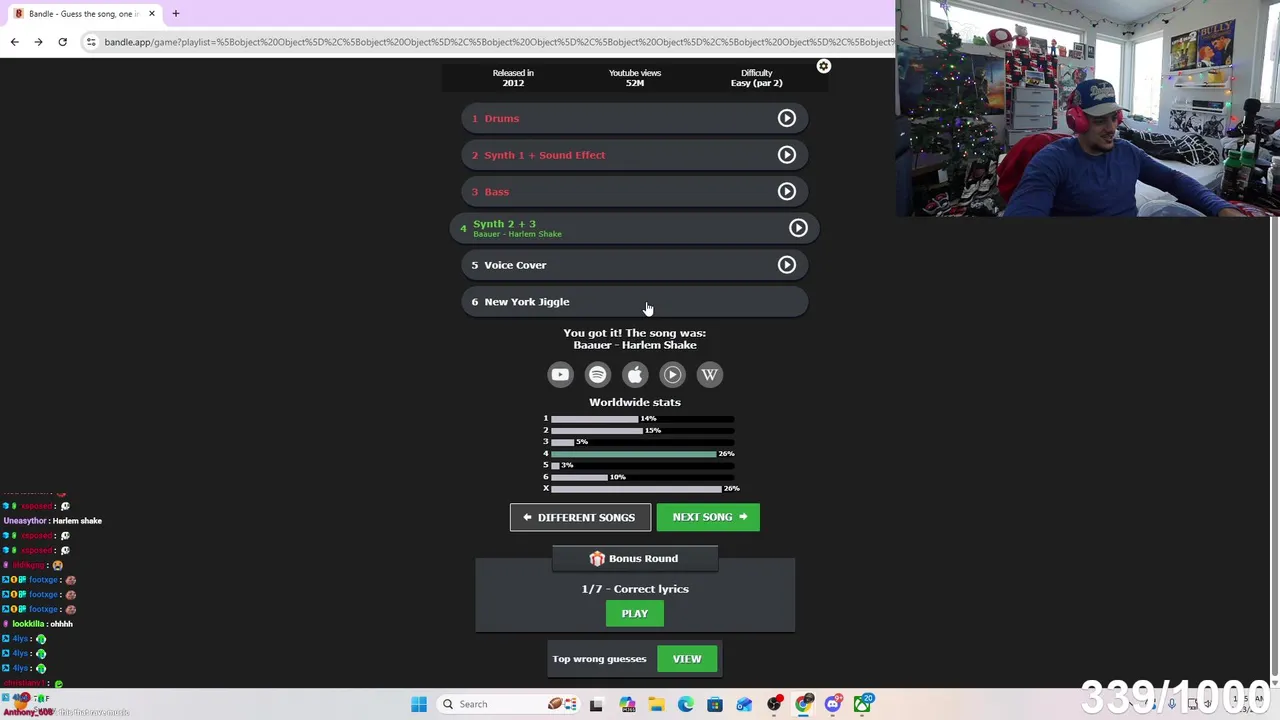Viewport: 1280px width, 720px height.
Task: Switch to OBS Studio in taskbar
Action: [774, 704]
